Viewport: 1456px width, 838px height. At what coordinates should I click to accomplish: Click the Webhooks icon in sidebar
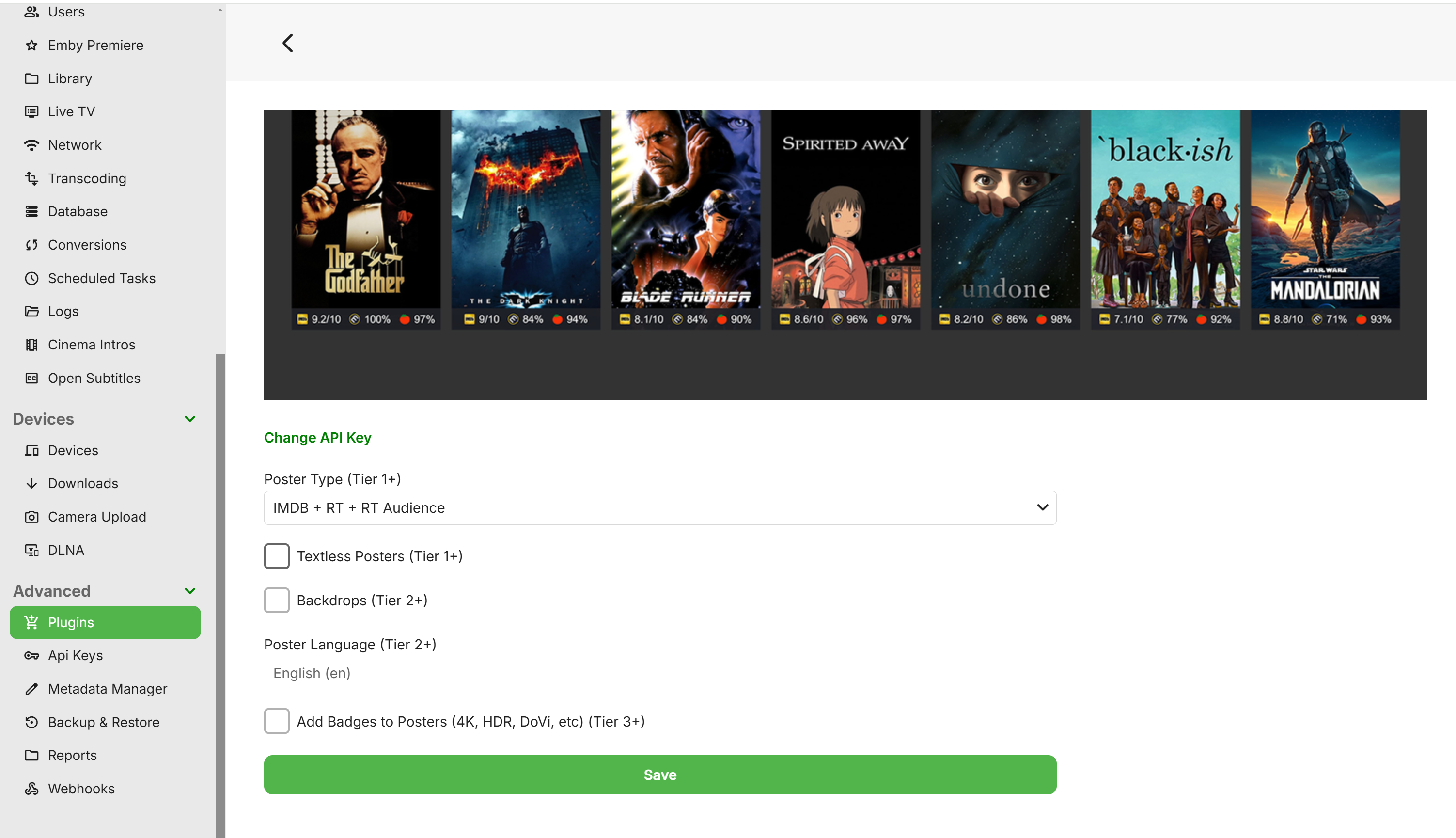(x=31, y=789)
